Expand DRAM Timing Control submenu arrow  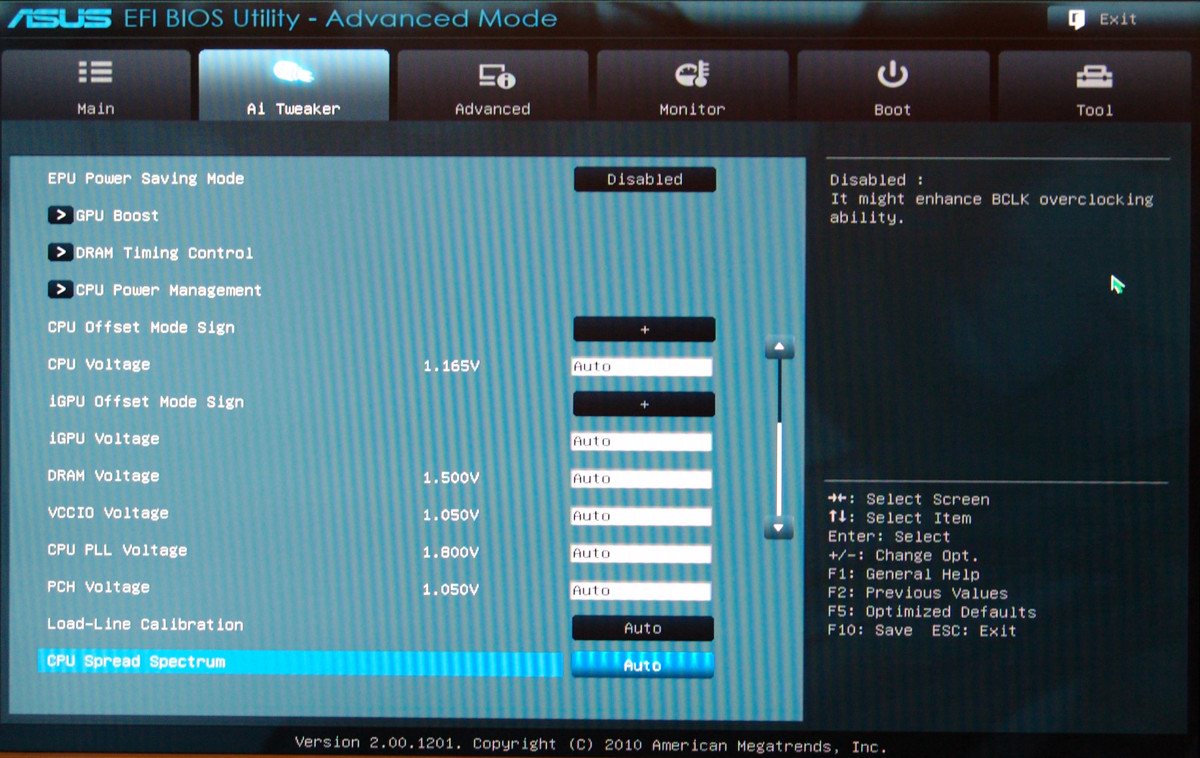pos(60,252)
